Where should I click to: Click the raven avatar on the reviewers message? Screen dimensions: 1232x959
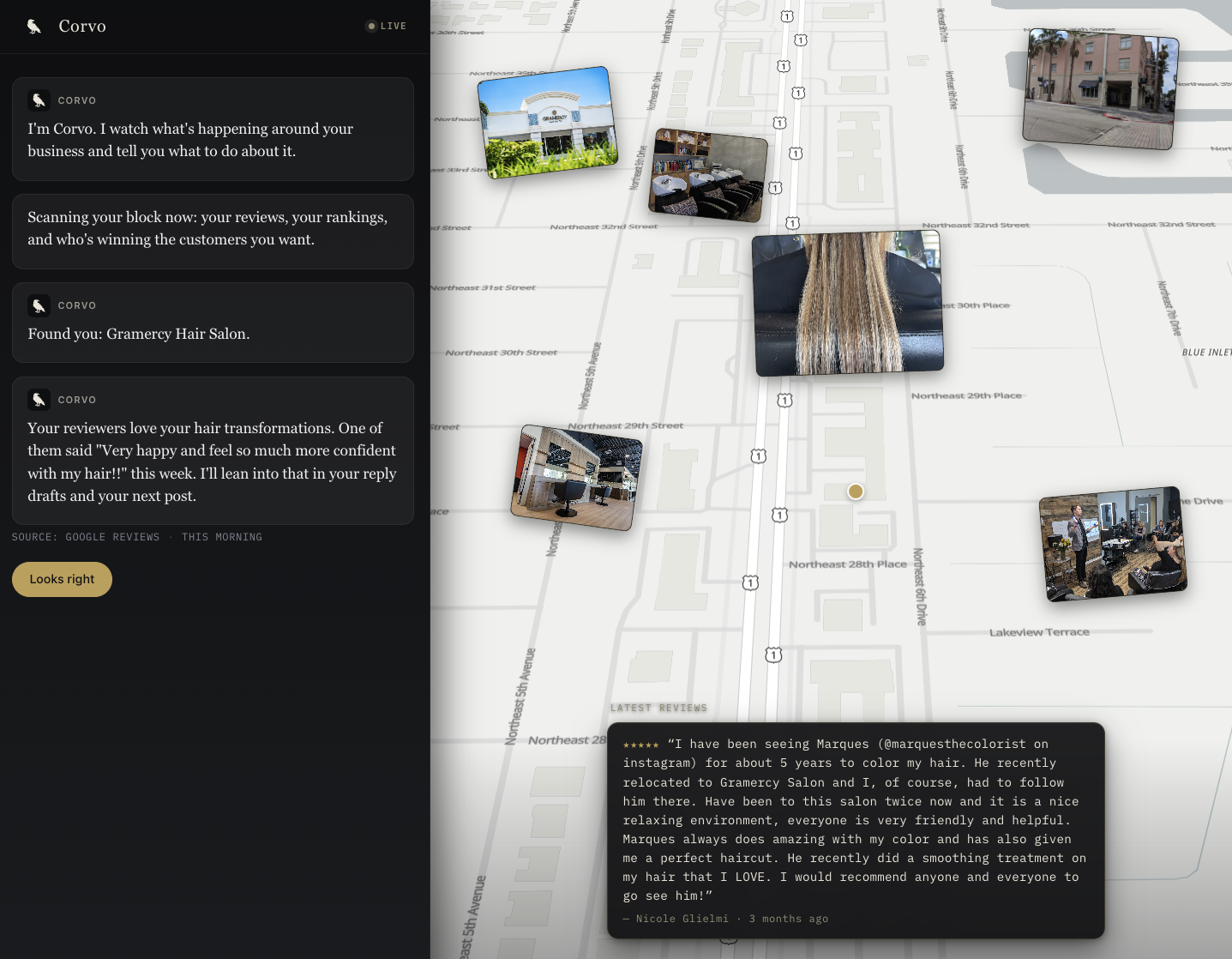click(x=39, y=400)
